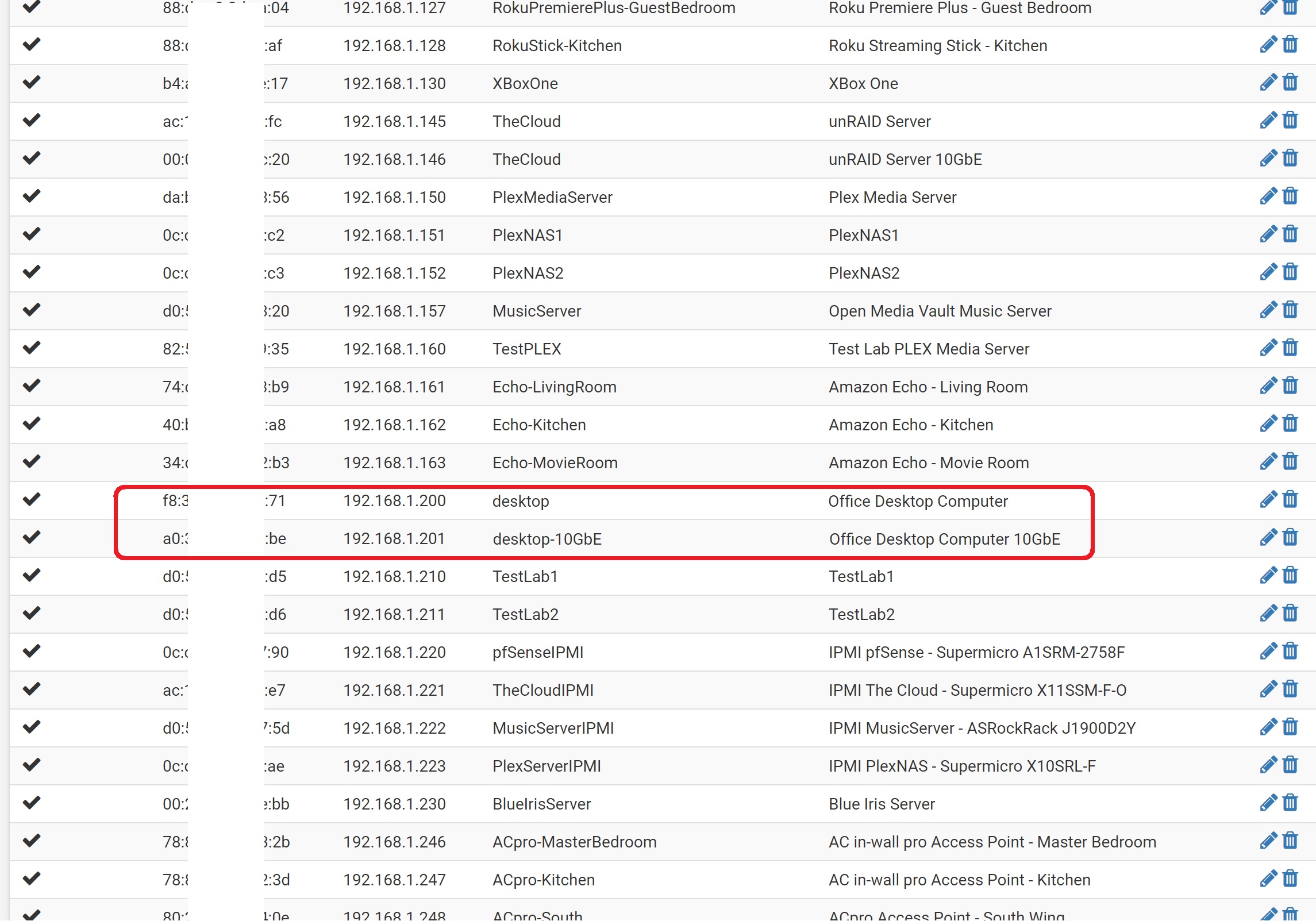This screenshot has height=921, width=1316.
Task: Click description Open Media Vault Music Server
Action: coord(940,311)
